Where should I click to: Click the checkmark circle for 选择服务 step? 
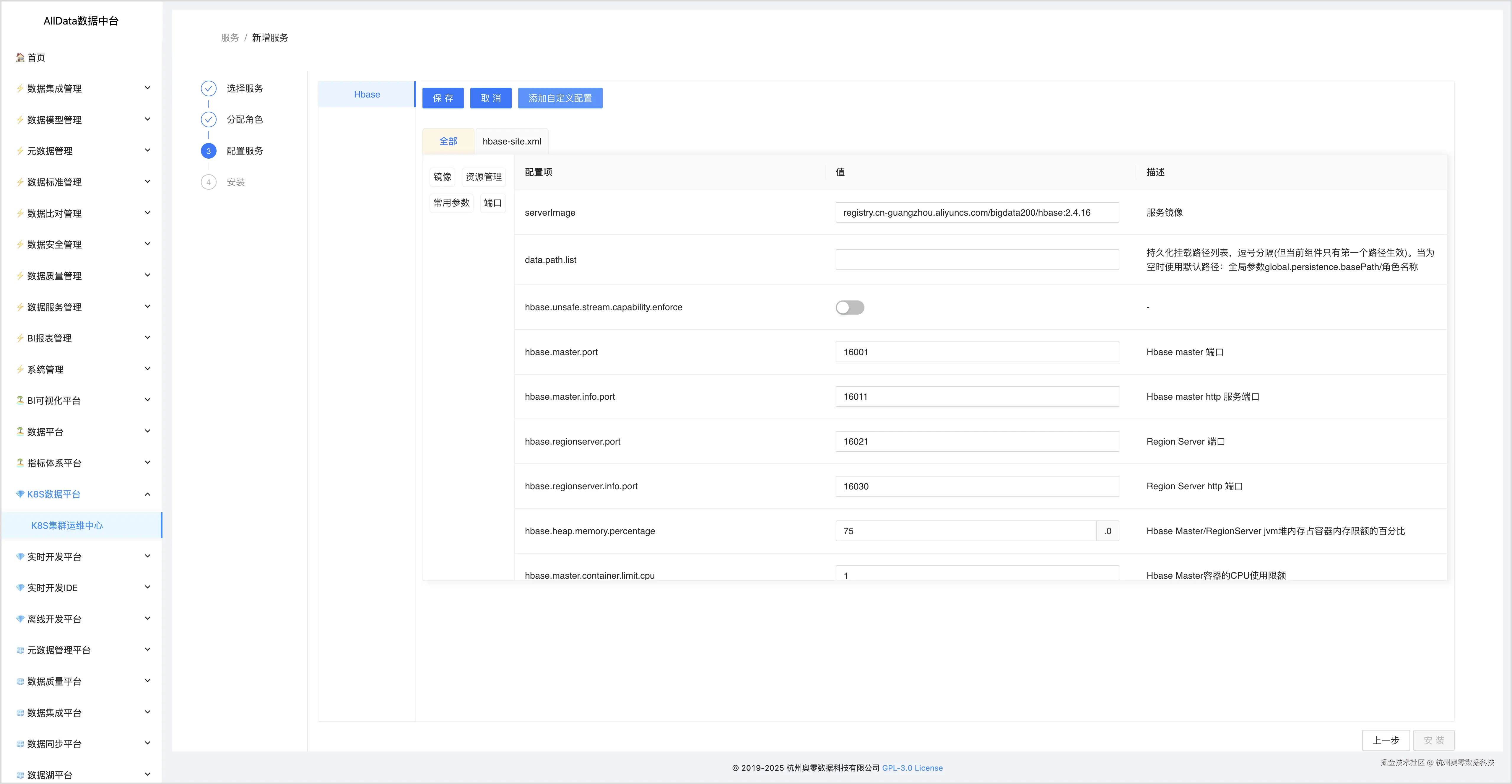click(208, 89)
